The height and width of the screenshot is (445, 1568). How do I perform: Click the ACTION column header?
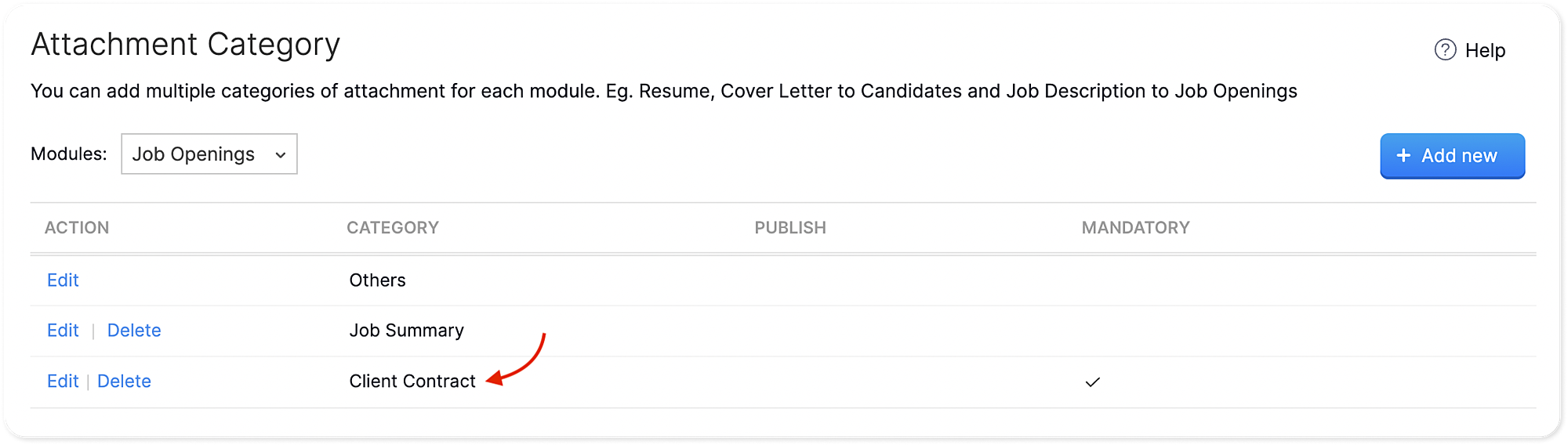77,228
